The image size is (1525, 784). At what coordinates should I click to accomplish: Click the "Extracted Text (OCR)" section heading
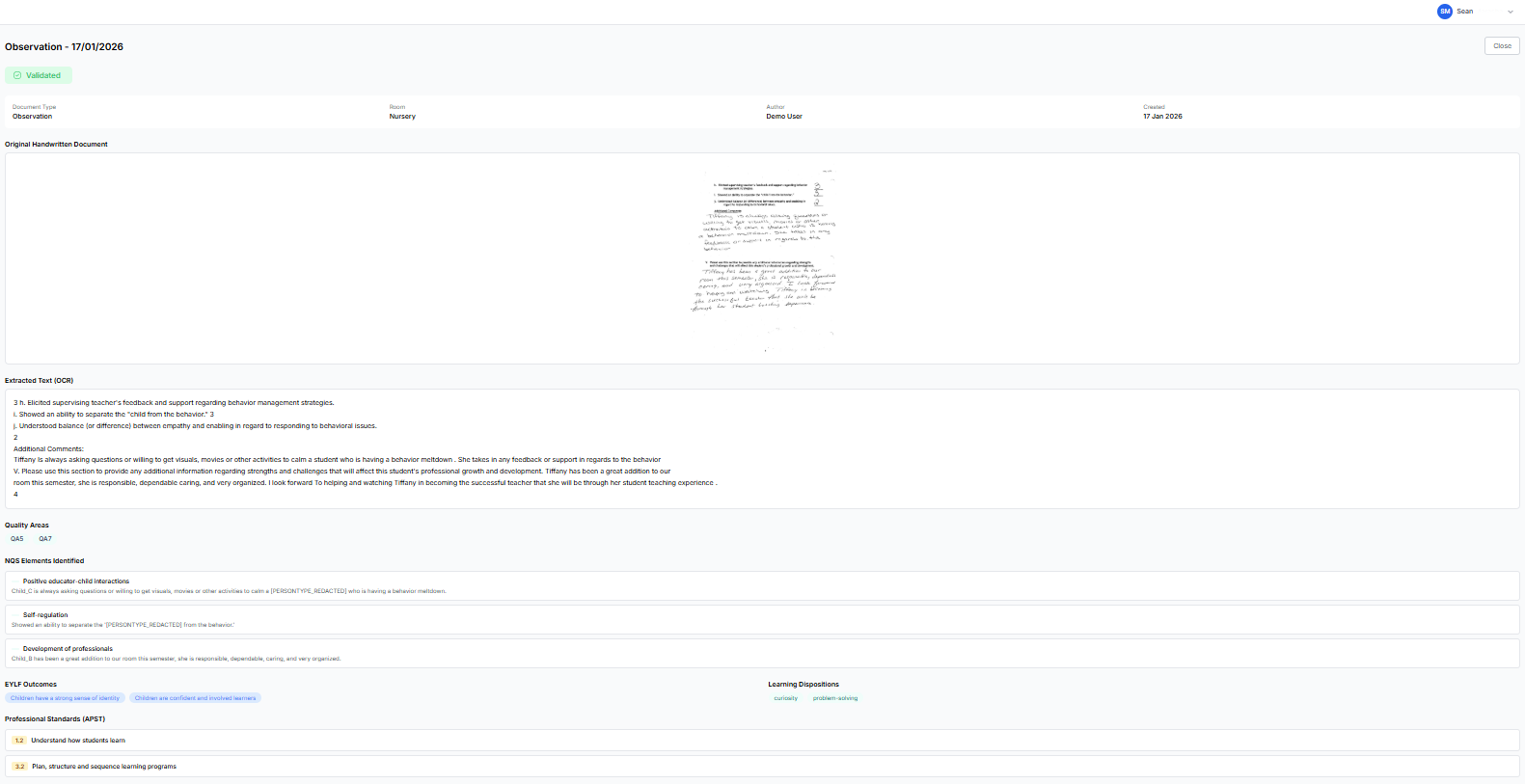(x=39, y=381)
